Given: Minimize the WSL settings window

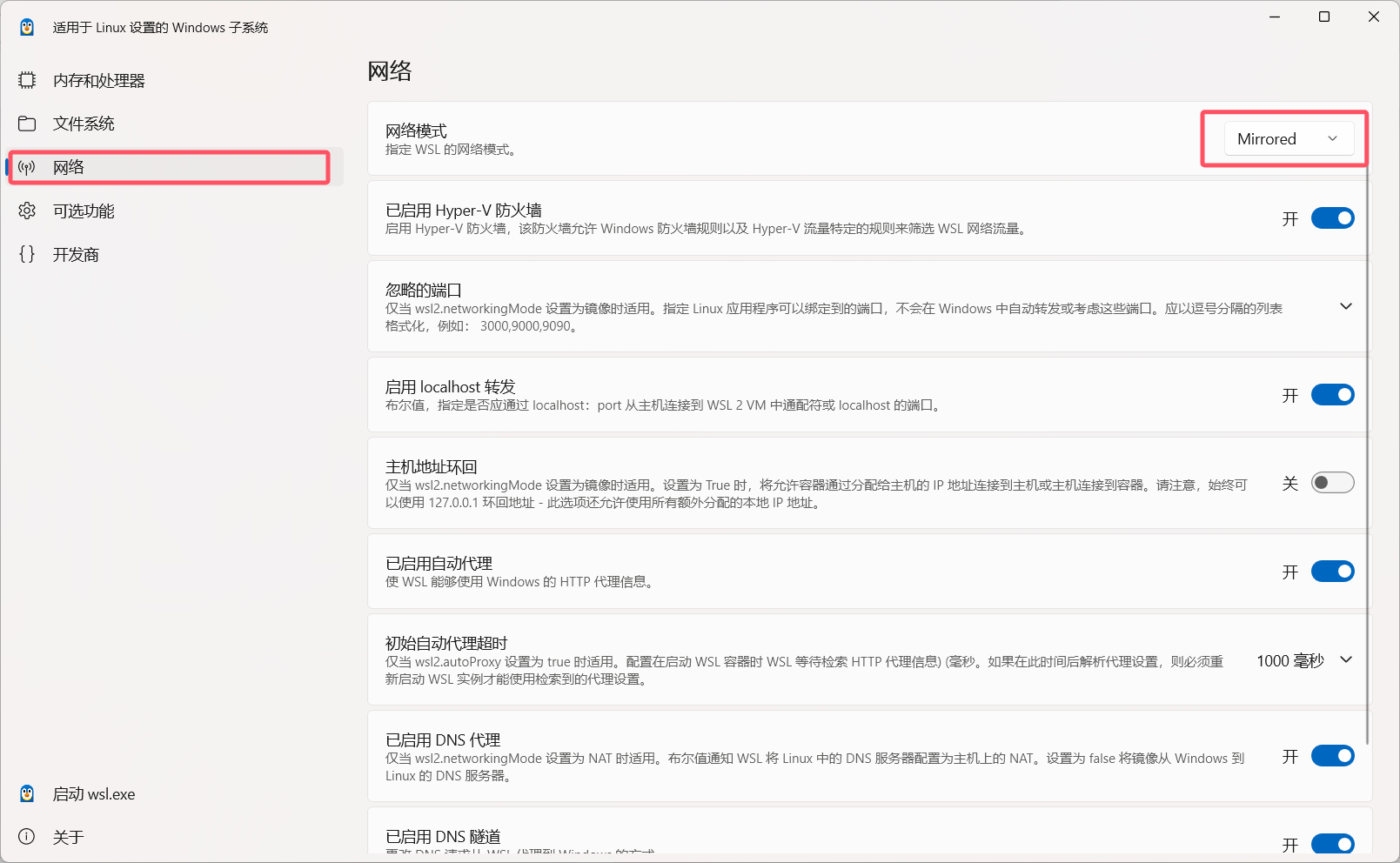Looking at the screenshot, I should point(1275,17).
